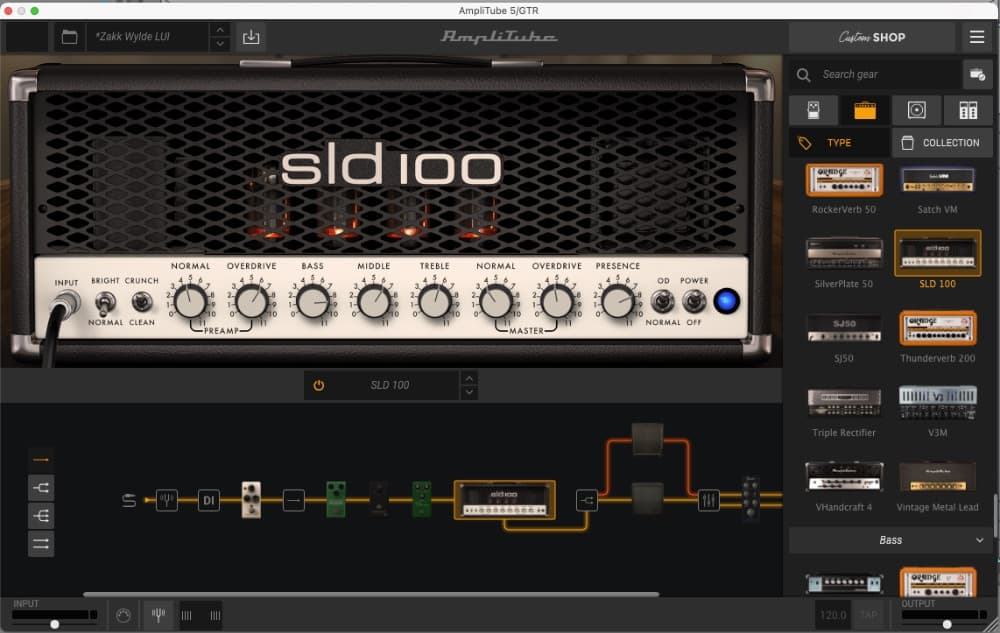Switch to next amp model with down arrow

[469, 392]
